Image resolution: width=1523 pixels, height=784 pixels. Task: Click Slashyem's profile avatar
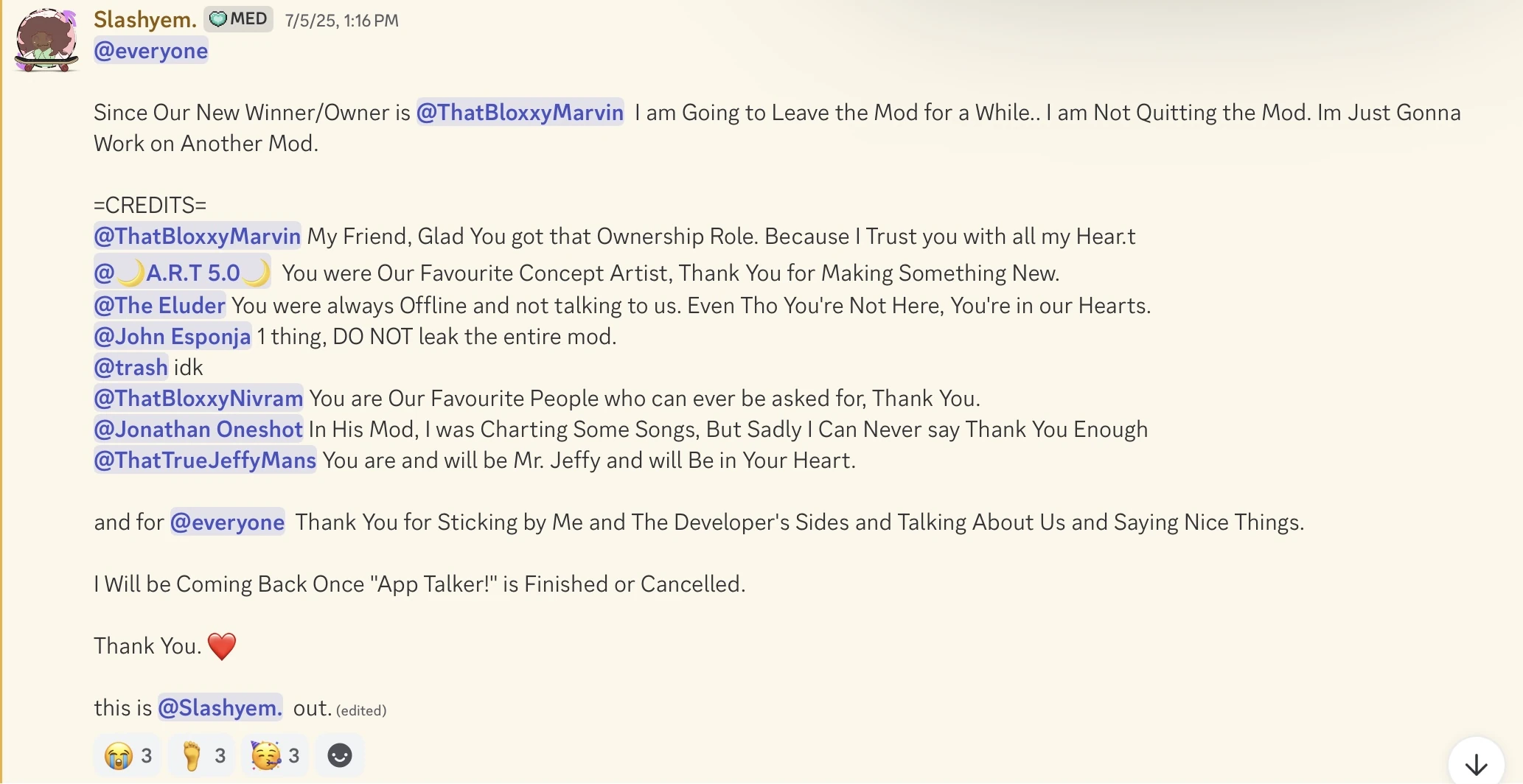[x=46, y=41]
